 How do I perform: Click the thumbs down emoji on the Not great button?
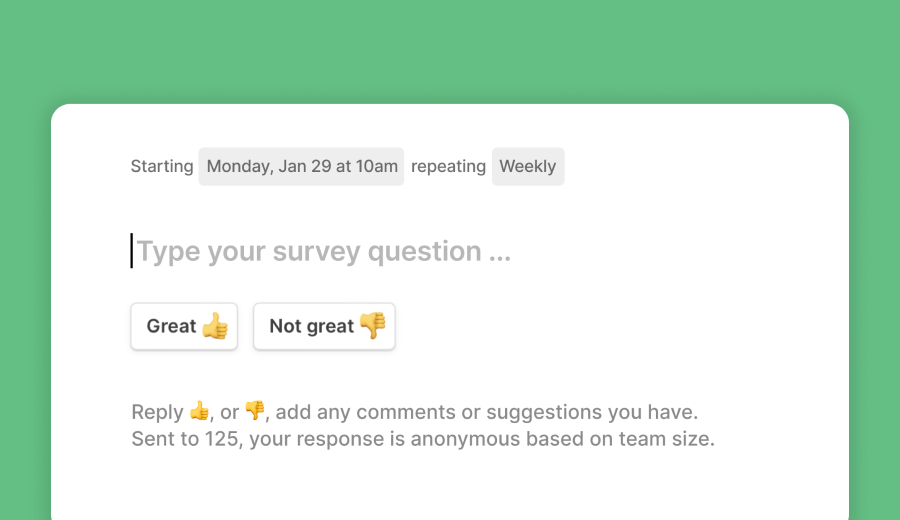(x=372, y=326)
